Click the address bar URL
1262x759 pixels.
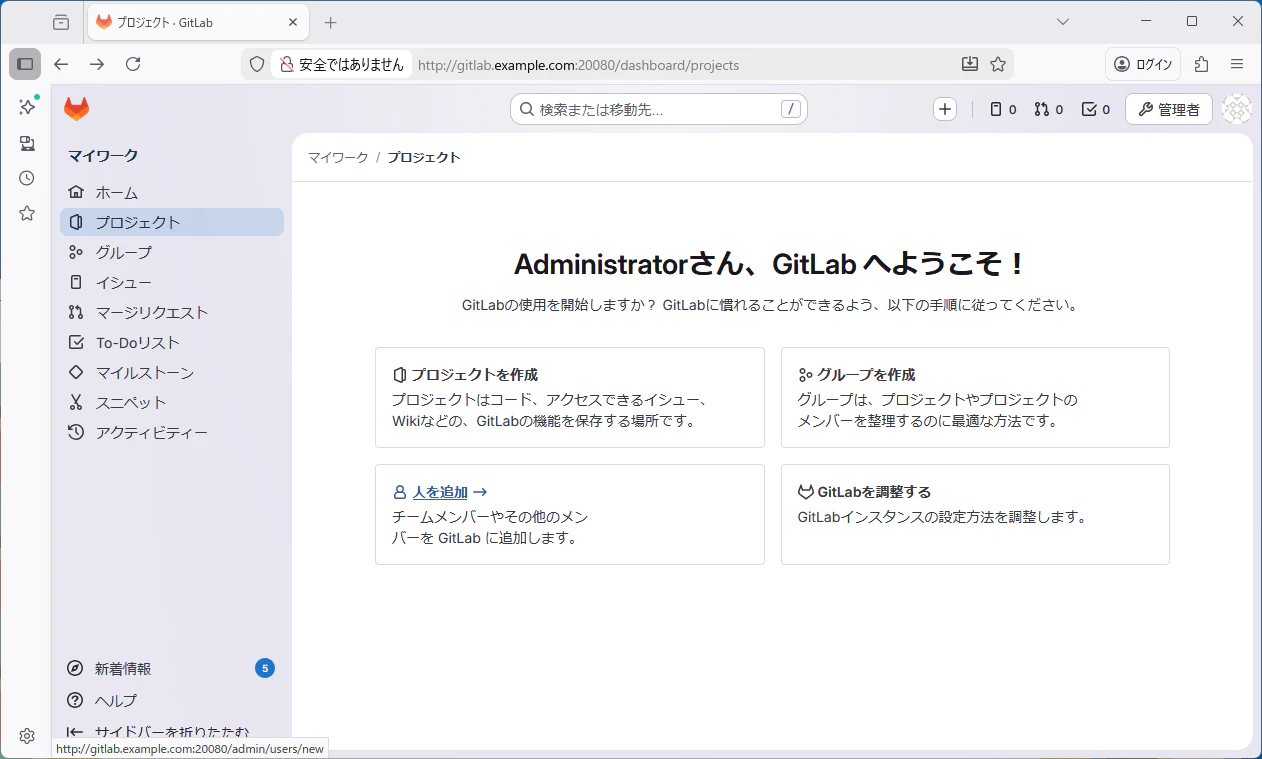(578, 65)
